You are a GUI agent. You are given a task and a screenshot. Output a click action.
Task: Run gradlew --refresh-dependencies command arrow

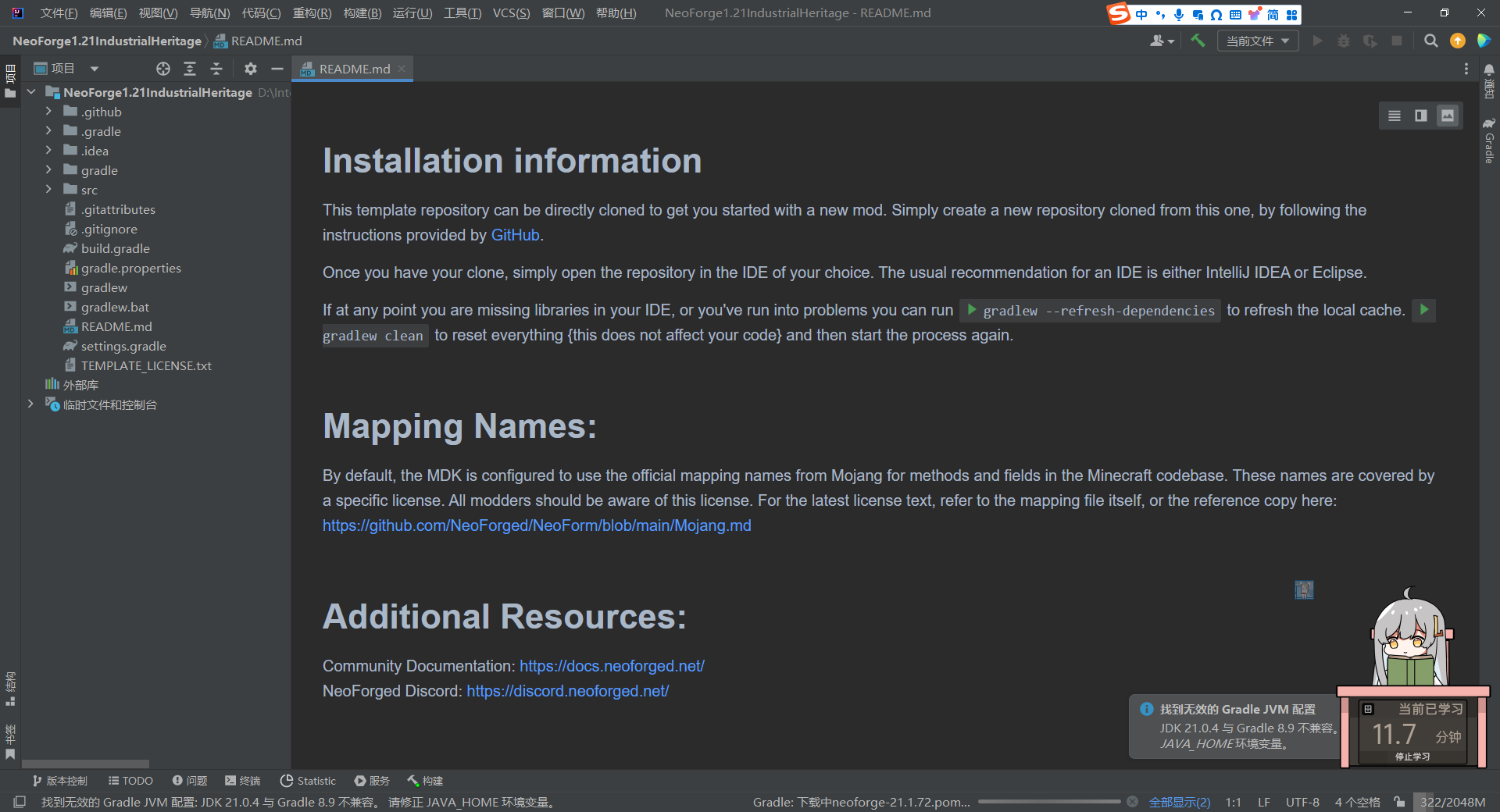point(971,310)
